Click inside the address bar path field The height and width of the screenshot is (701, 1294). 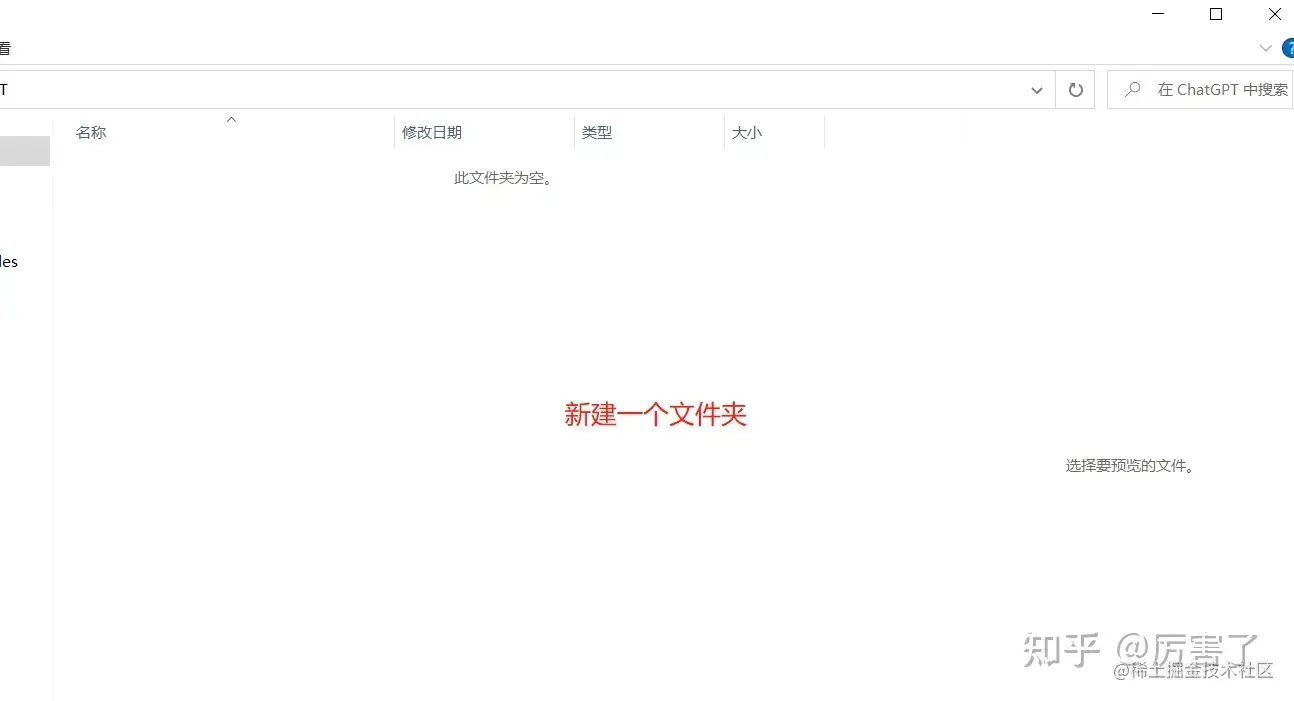click(x=510, y=90)
